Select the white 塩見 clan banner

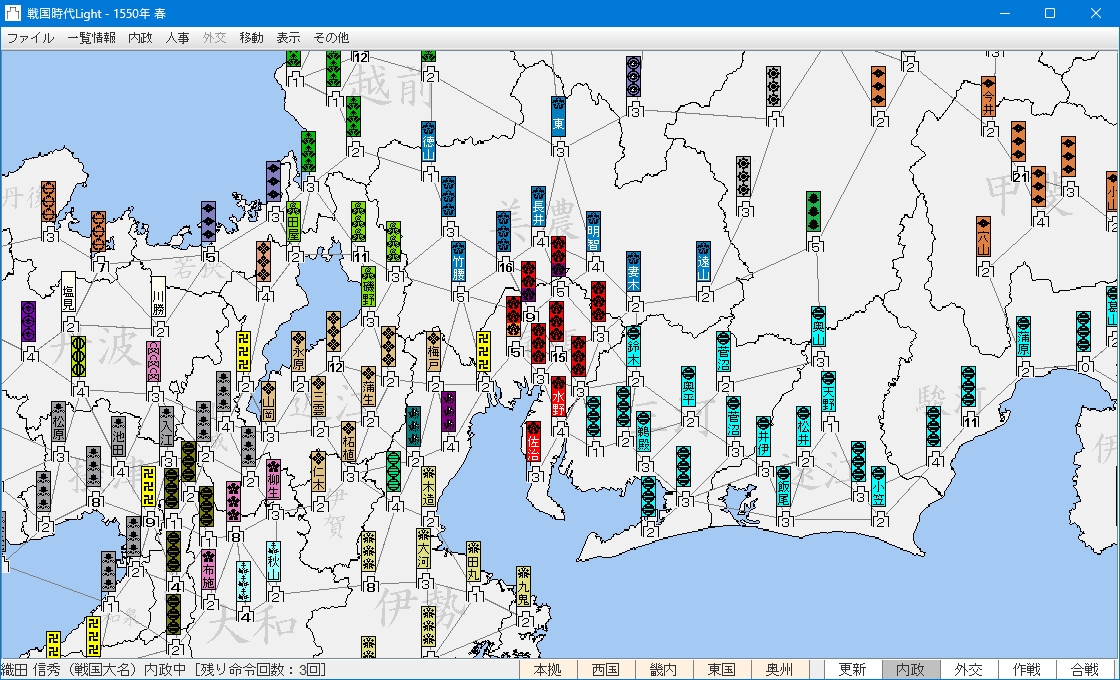(68, 291)
